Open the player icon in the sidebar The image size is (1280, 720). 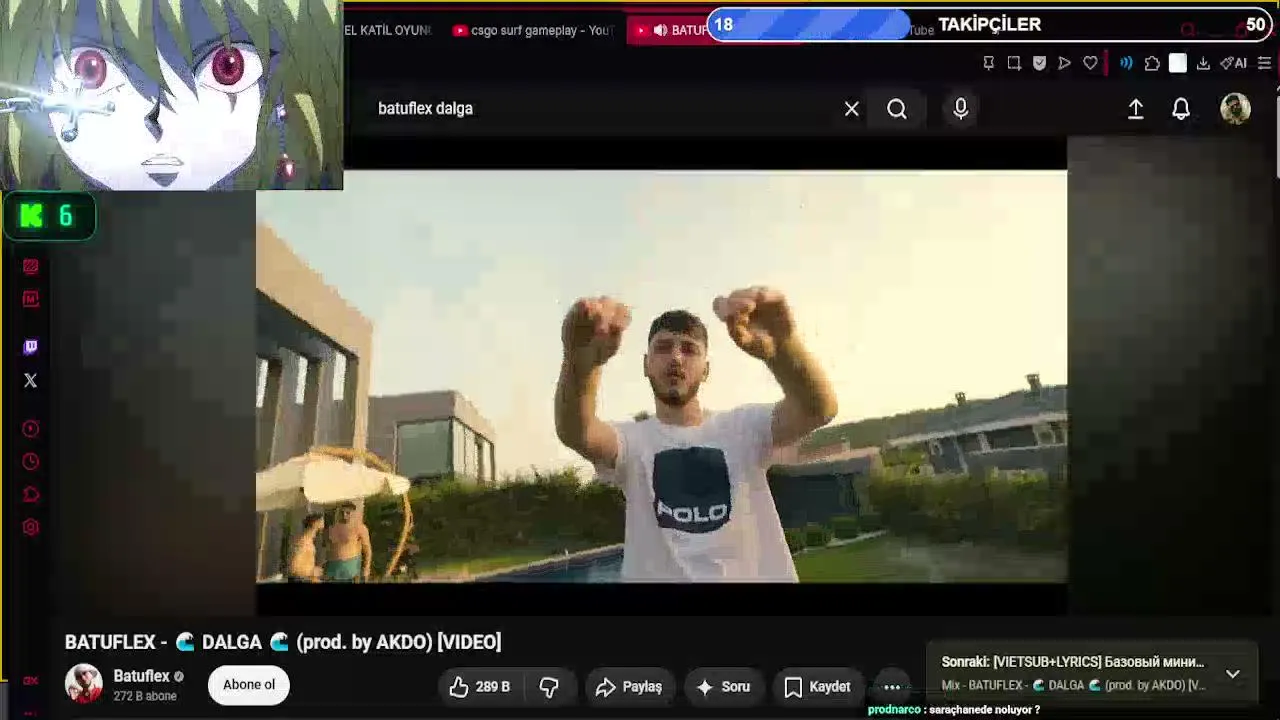tap(31, 429)
